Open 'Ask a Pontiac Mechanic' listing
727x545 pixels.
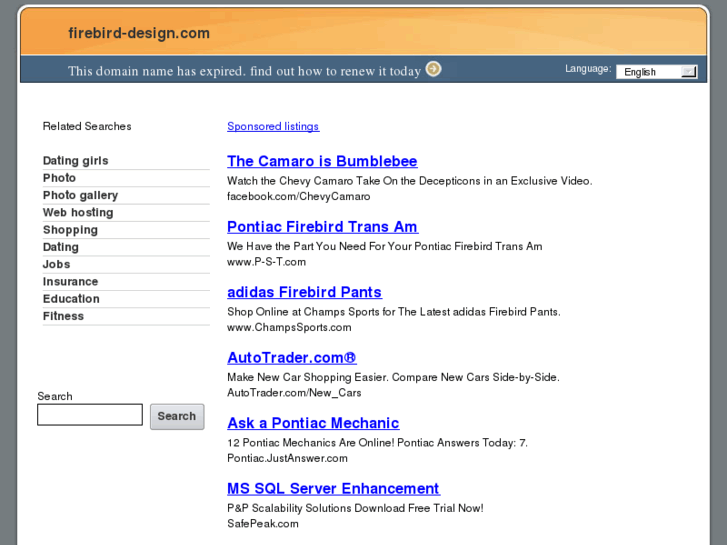(313, 423)
